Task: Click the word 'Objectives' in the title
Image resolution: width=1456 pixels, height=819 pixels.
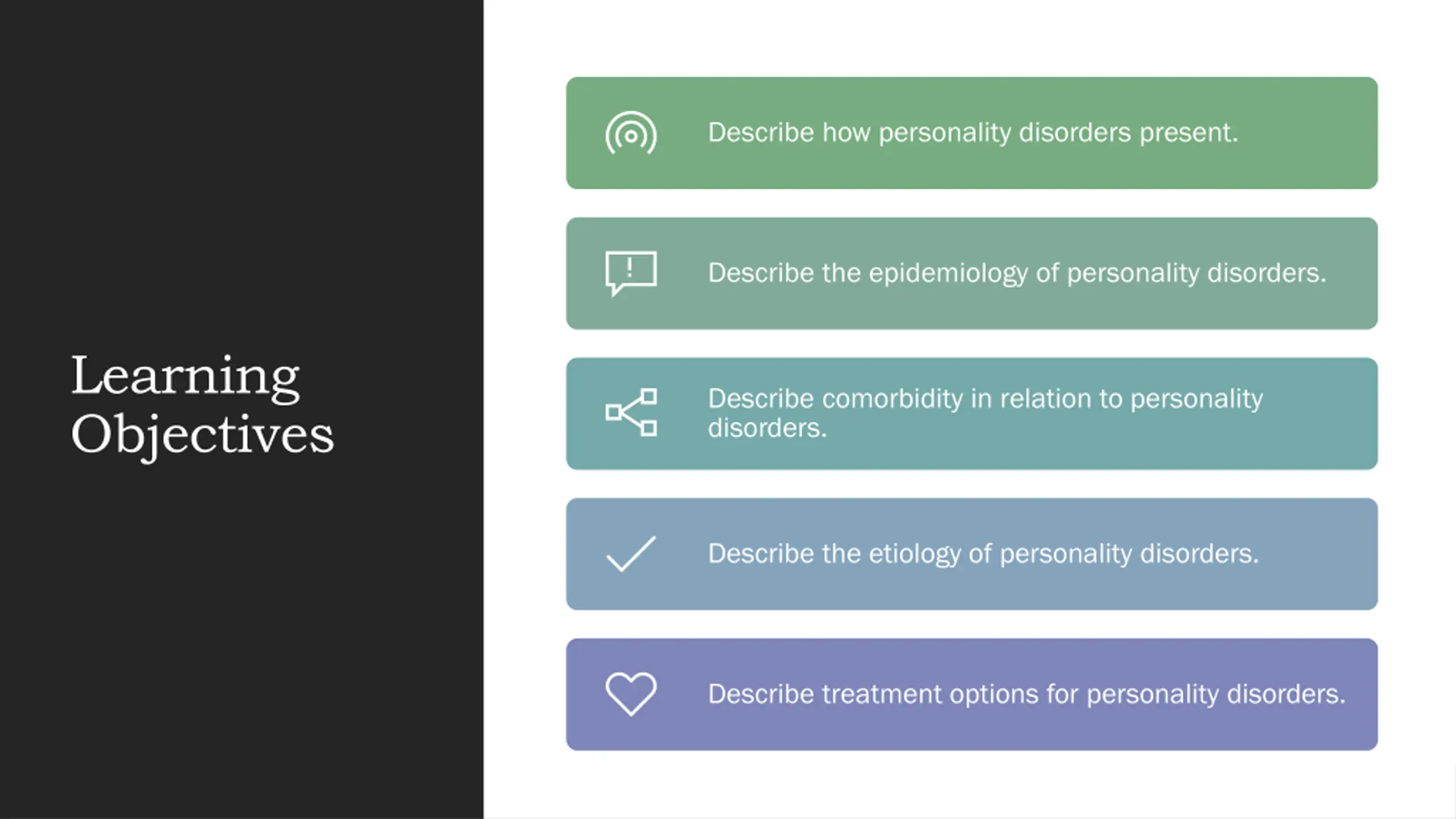Action: tap(202, 435)
